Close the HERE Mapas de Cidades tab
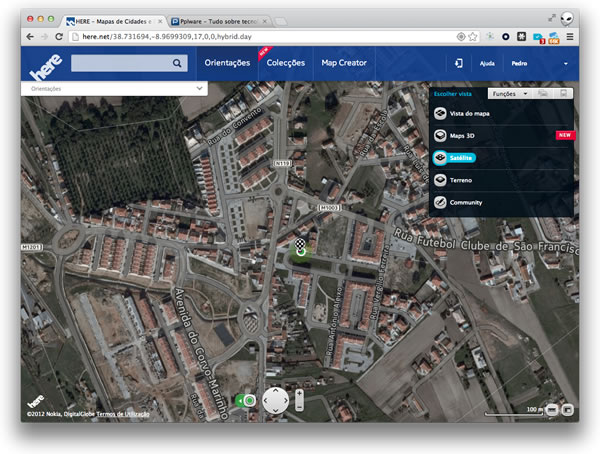This screenshot has height=454, width=600. pos(160,21)
